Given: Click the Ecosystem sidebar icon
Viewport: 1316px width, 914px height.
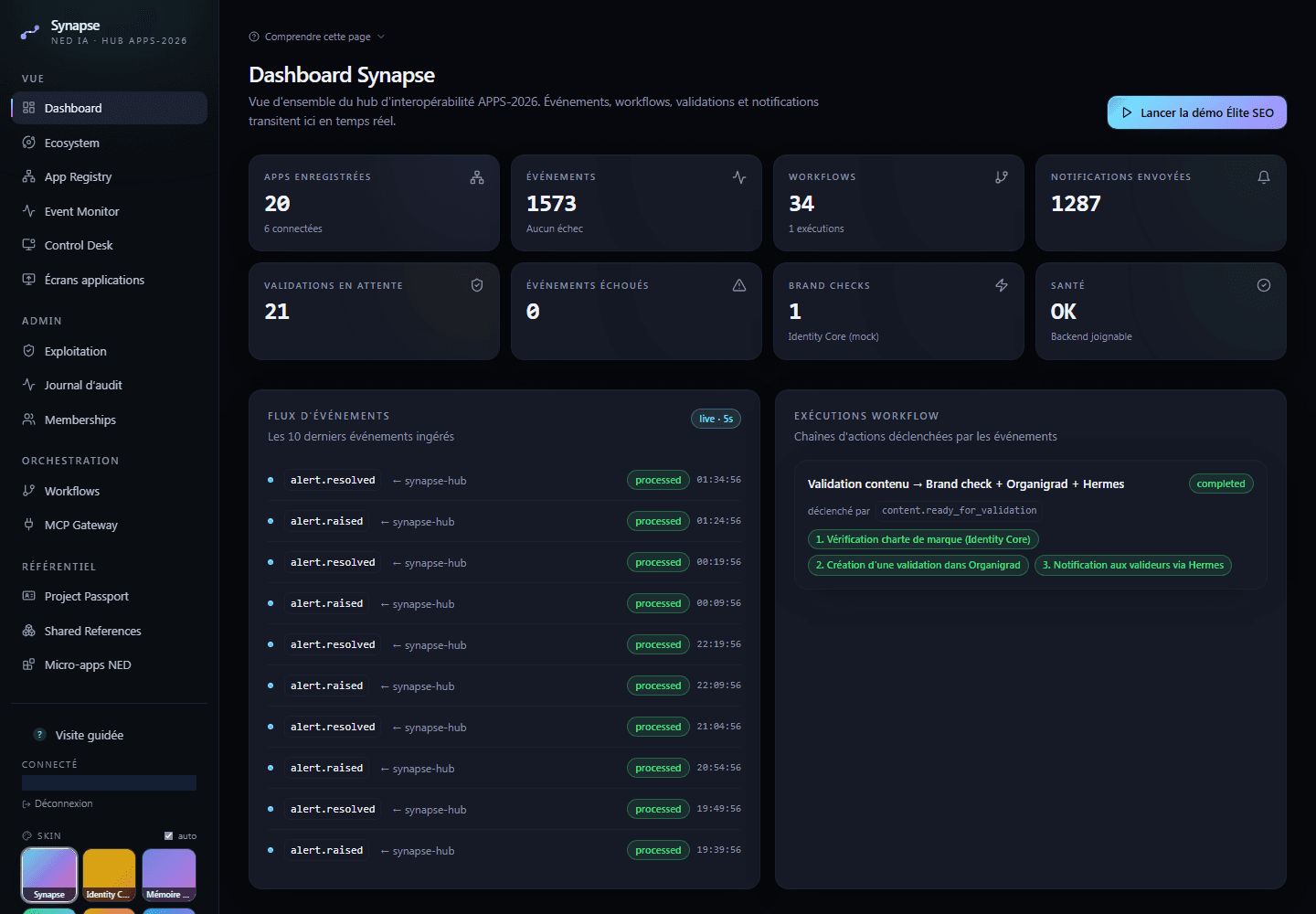Looking at the screenshot, I should click(28, 143).
